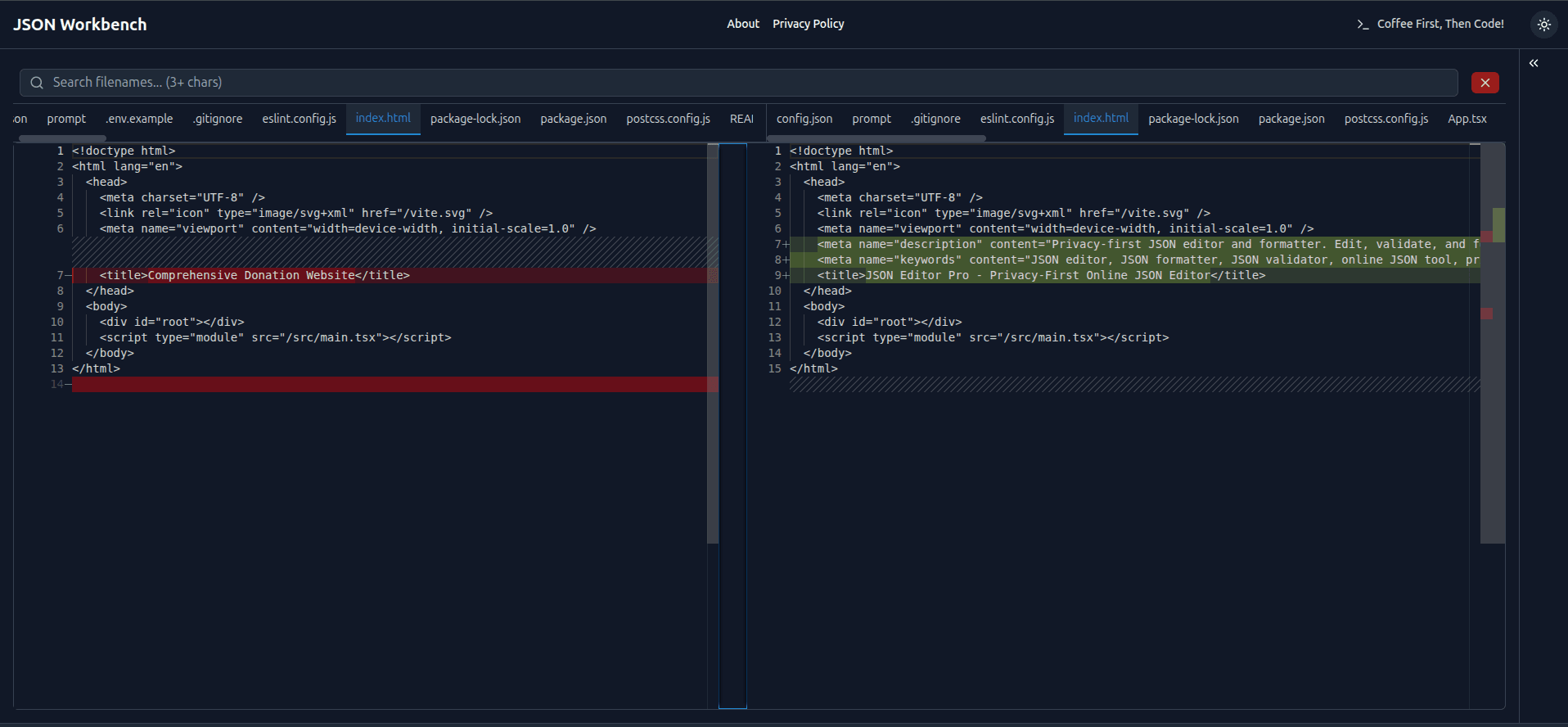Click the removed title line in left diff
The height and width of the screenshot is (727, 1568).
[254, 276]
